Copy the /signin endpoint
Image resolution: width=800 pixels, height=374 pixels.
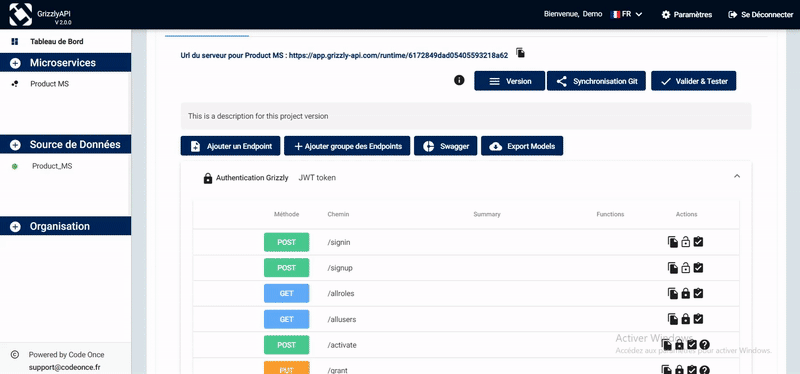point(673,242)
